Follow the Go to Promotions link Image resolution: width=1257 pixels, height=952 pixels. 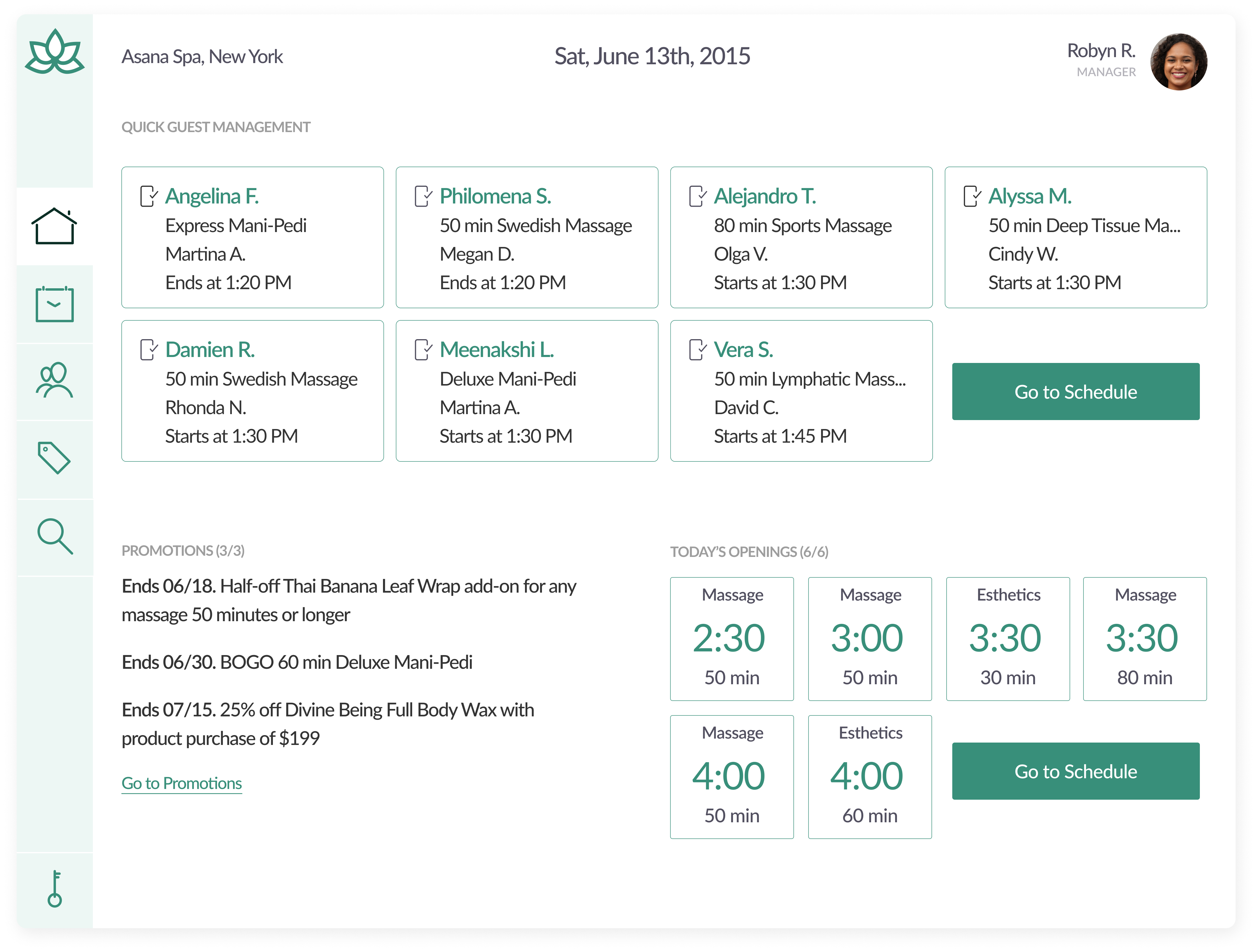point(182,783)
